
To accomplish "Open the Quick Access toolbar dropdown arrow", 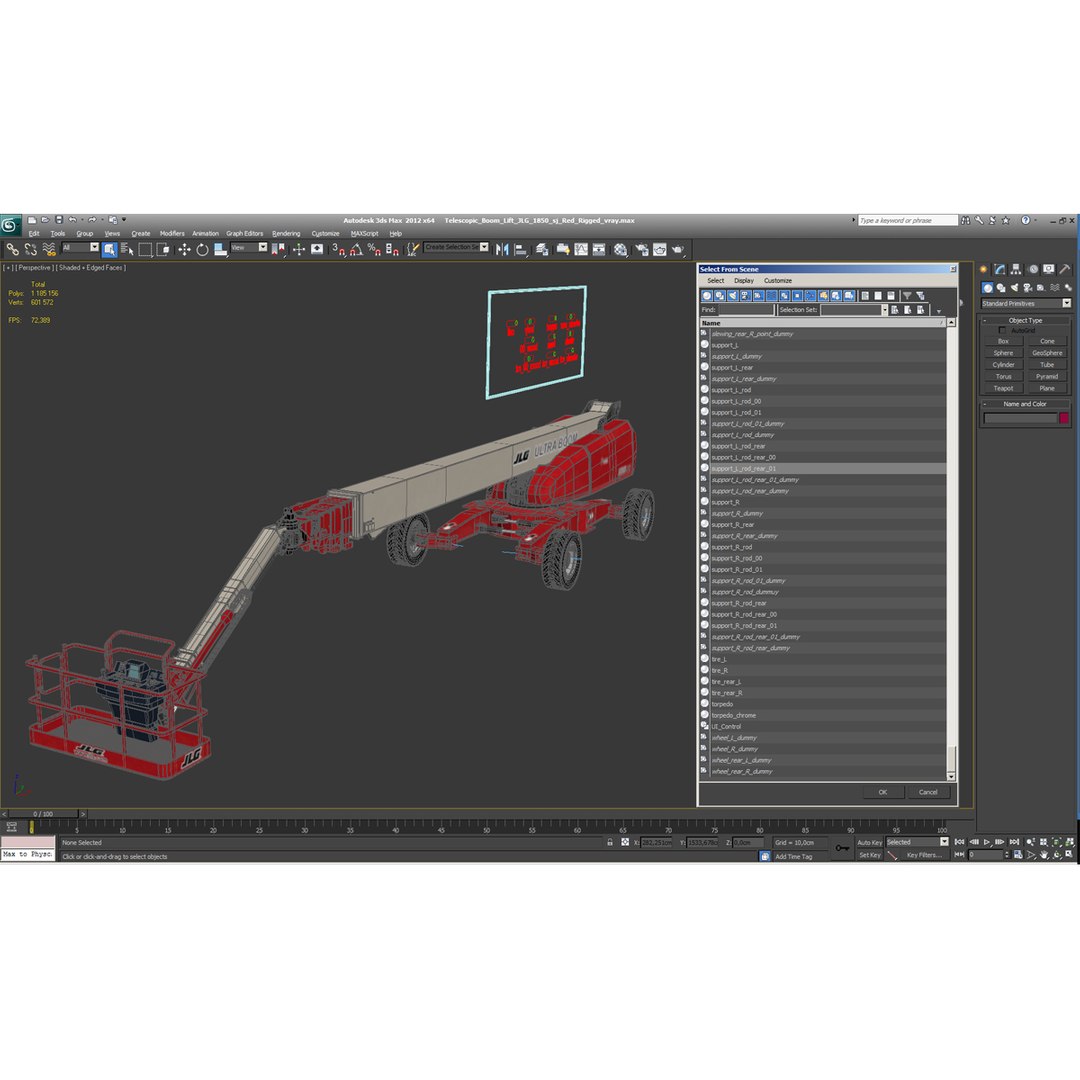I will [124, 220].
